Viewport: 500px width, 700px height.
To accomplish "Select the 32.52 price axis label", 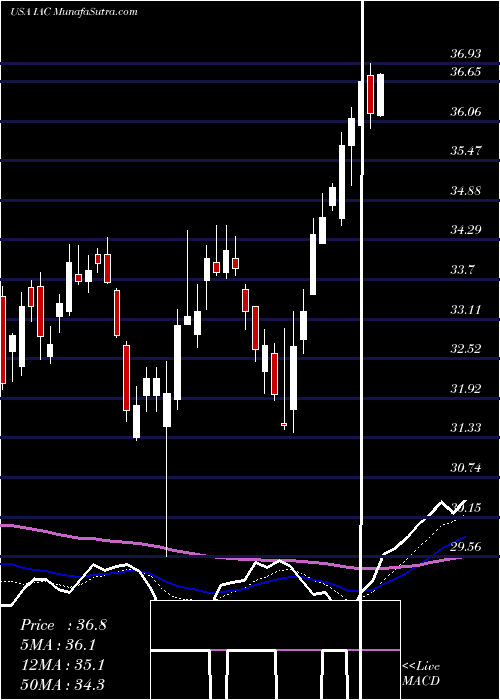I will 466,349.
